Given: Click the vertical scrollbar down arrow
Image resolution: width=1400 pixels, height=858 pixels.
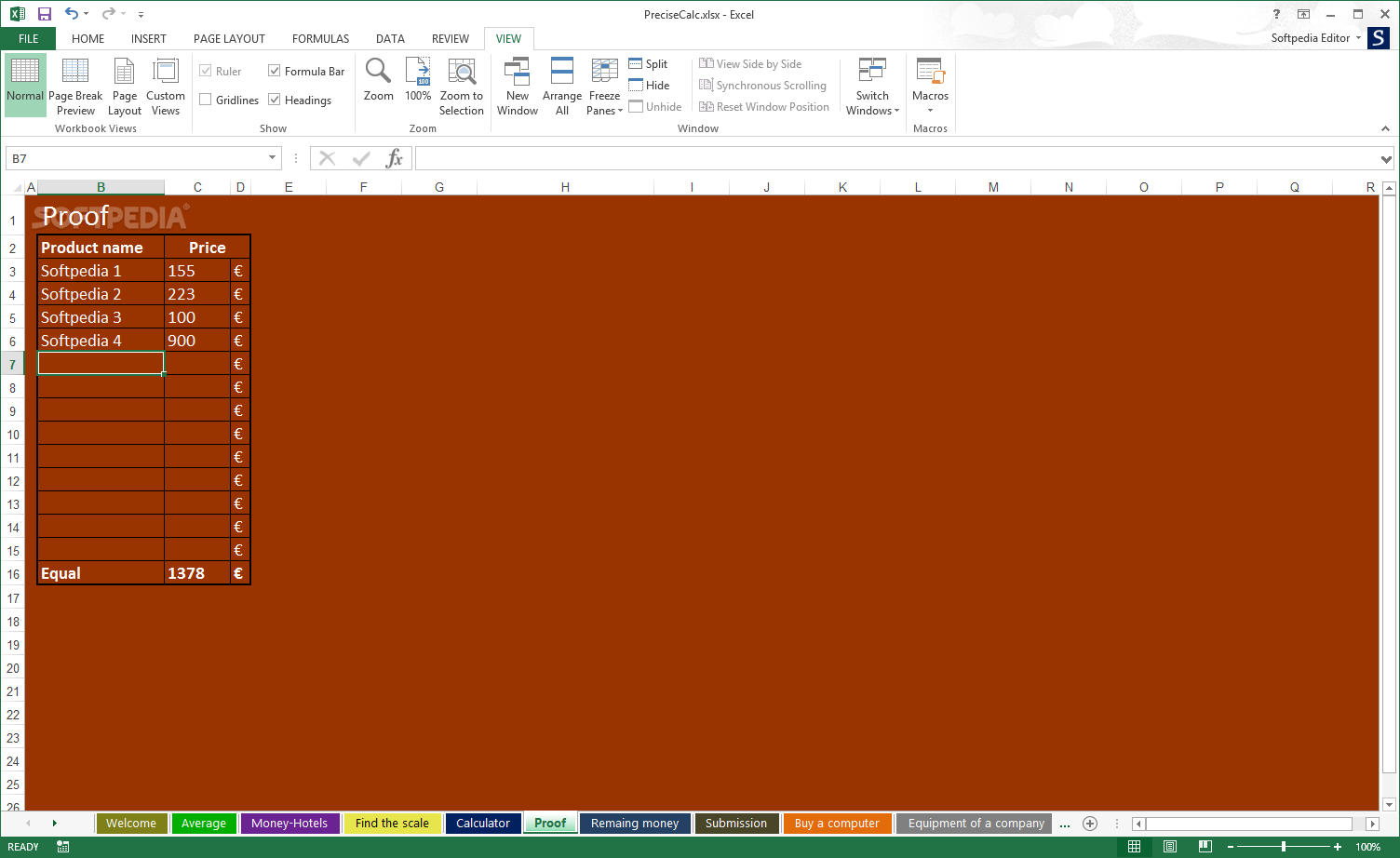Looking at the screenshot, I should pos(1390,805).
